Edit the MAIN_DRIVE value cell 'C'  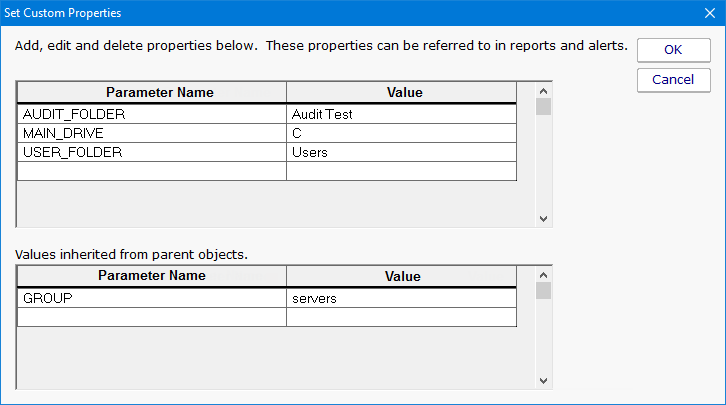pos(402,133)
